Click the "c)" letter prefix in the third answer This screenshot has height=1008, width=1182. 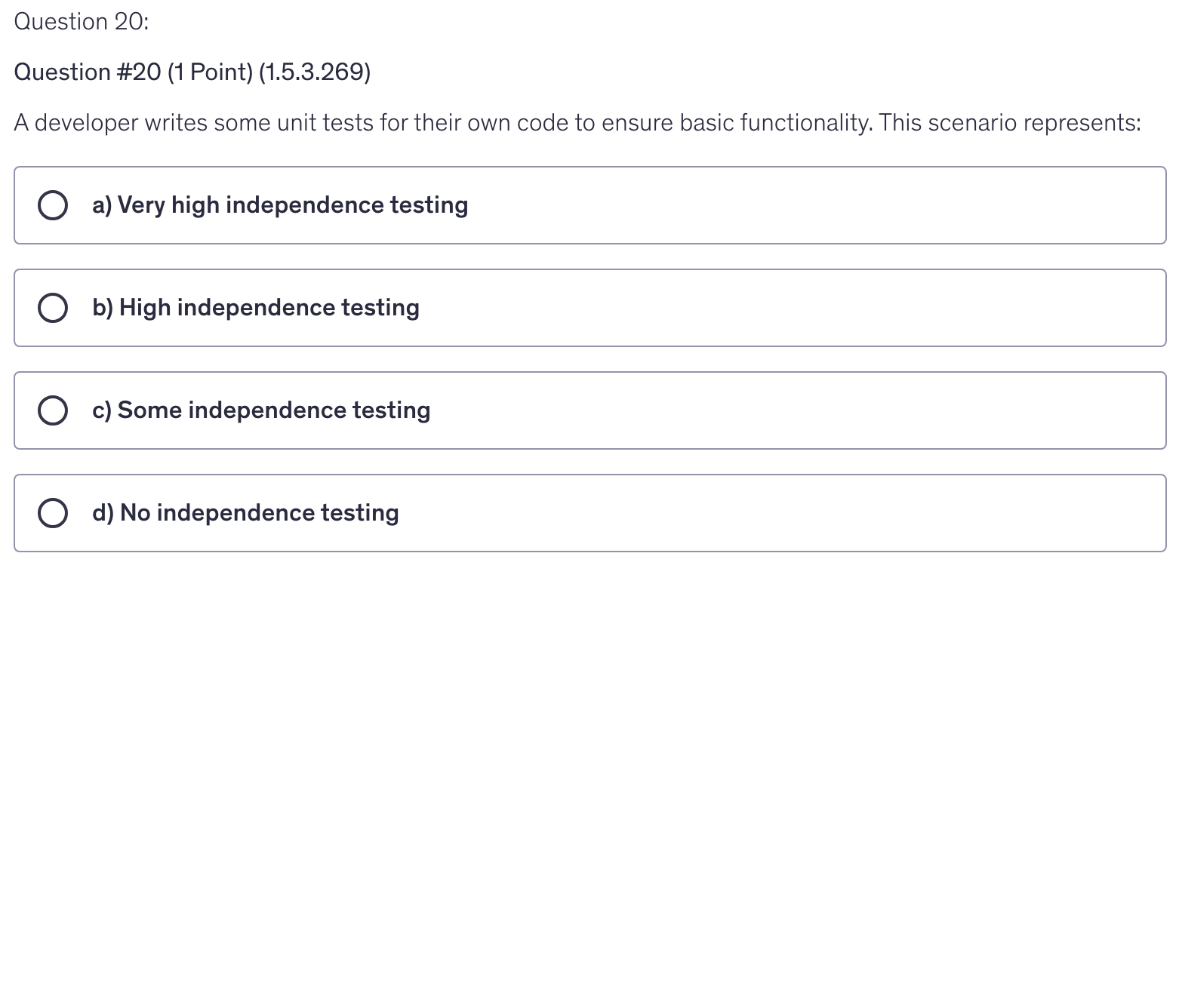[102, 410]
